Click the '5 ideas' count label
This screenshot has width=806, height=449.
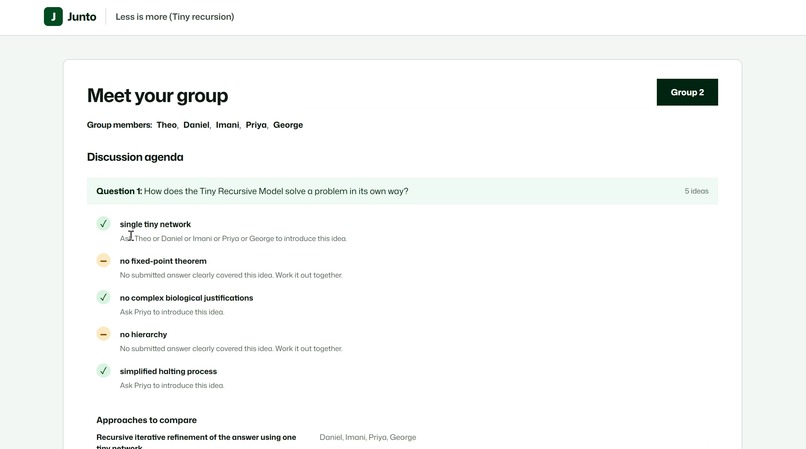697,191
